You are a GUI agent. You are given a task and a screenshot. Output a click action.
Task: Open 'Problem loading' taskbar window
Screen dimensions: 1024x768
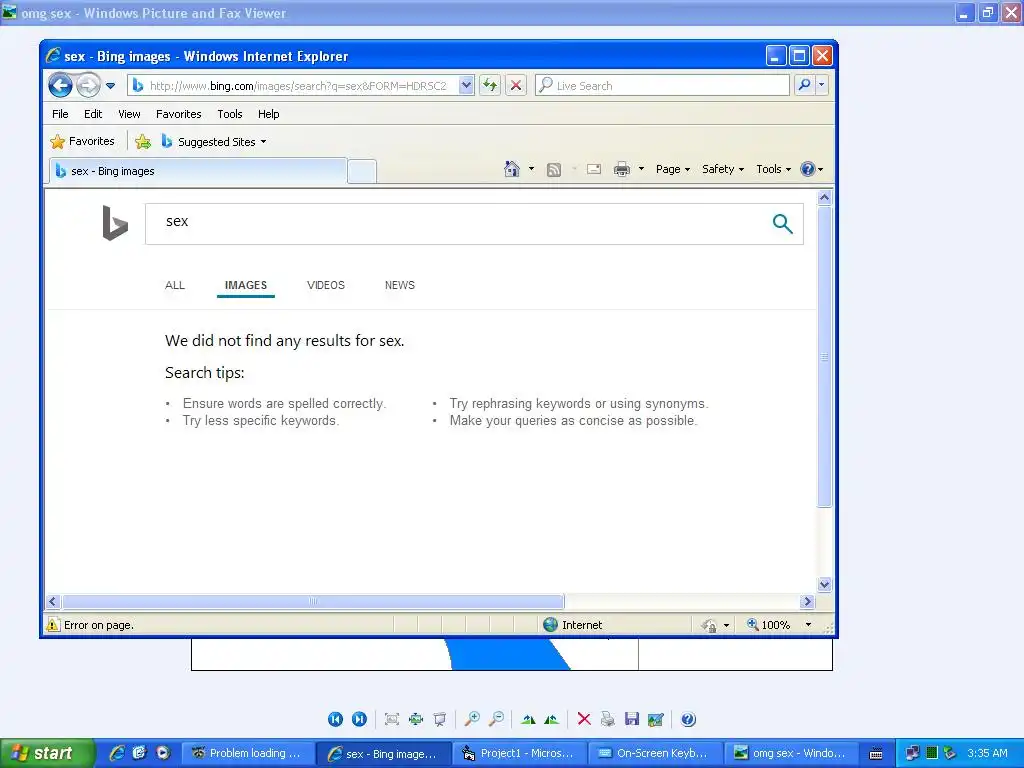(x=248, y=753)
